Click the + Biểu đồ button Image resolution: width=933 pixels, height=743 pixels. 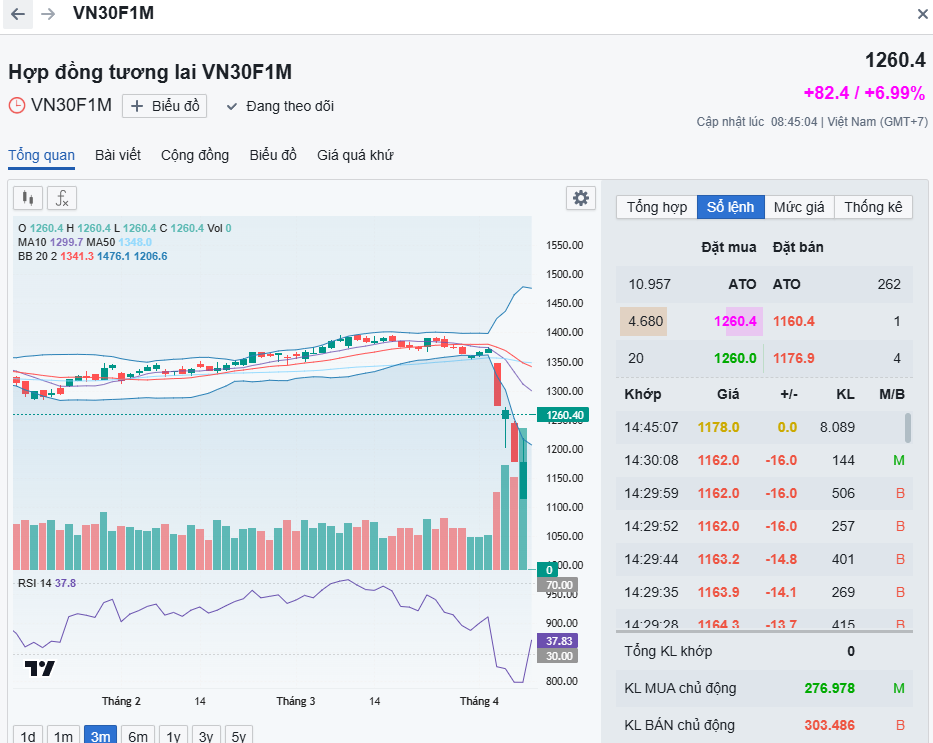tap(165, 106)
